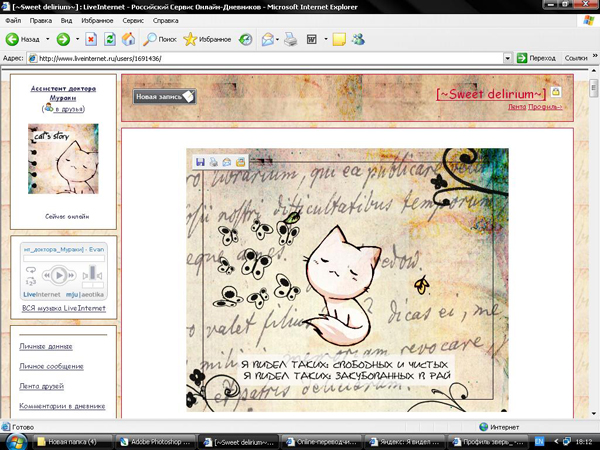Open the Forward button history dropdown arrow
The image size is (600, 450).
click(77, 39)
